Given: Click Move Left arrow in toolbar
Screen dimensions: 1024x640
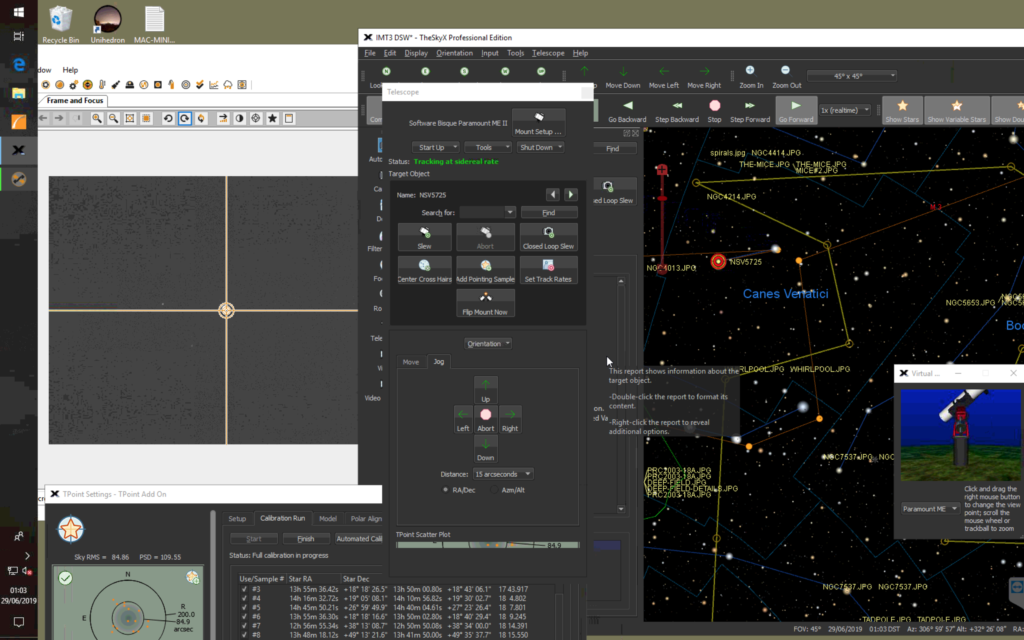Looking at the screenshot, I should pyautogui.click(x=664, y=76).
